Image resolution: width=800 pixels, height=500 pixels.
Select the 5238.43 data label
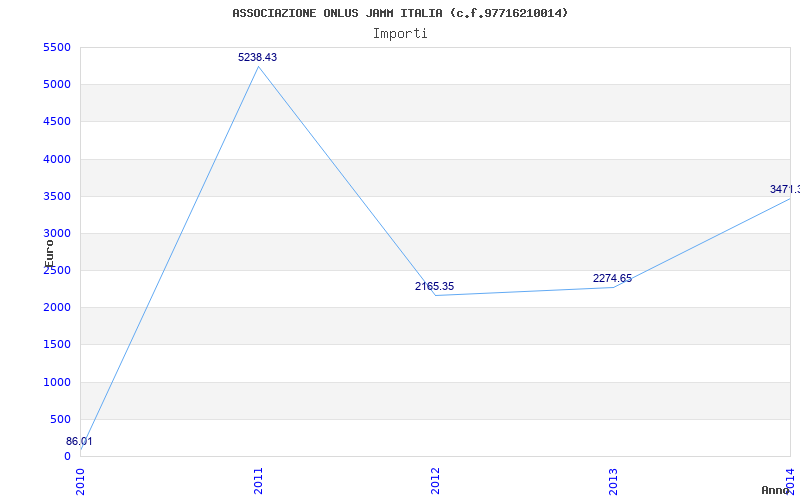(257, 57)
